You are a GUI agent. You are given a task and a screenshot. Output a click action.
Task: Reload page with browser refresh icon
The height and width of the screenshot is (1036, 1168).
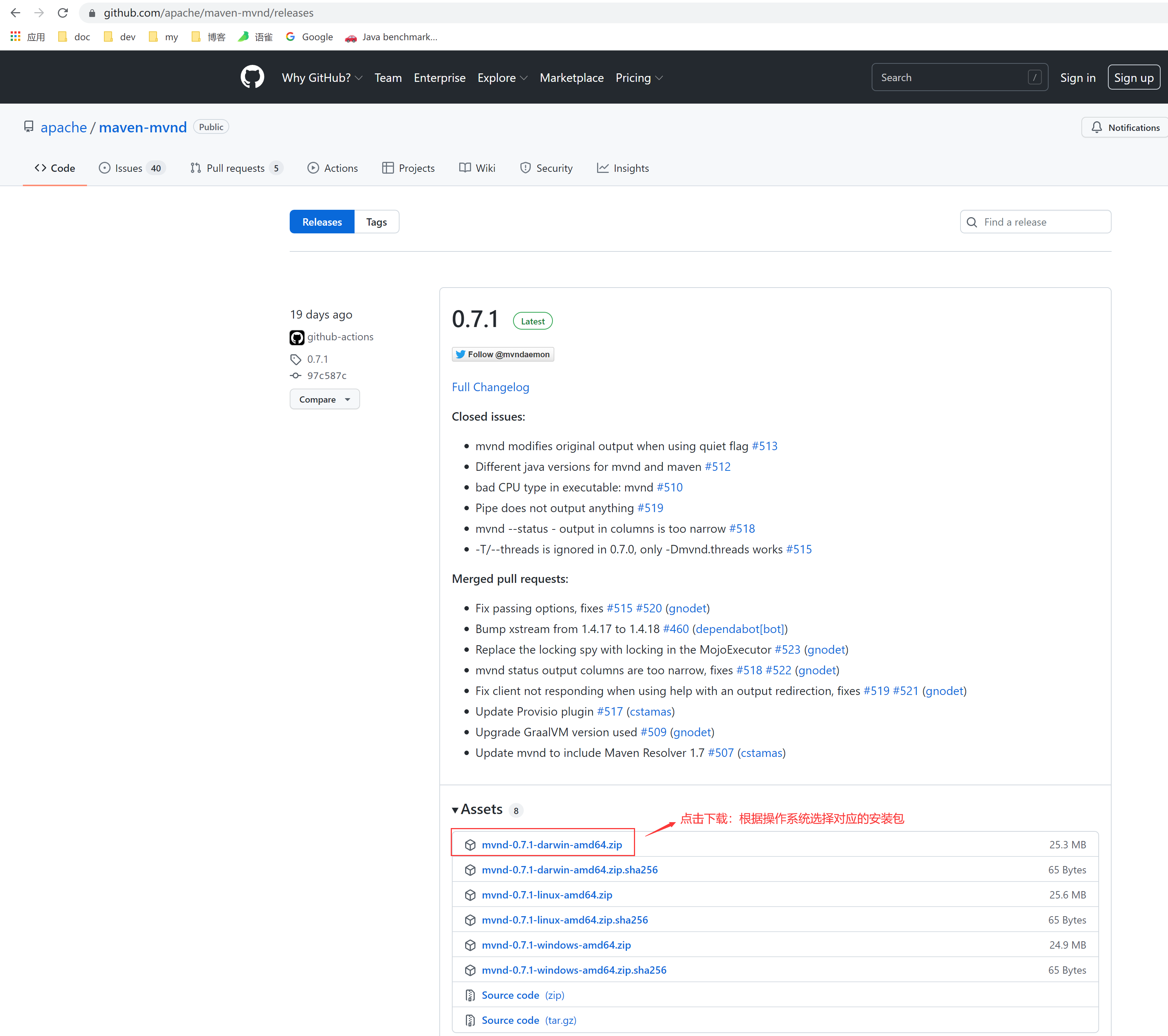63,13
